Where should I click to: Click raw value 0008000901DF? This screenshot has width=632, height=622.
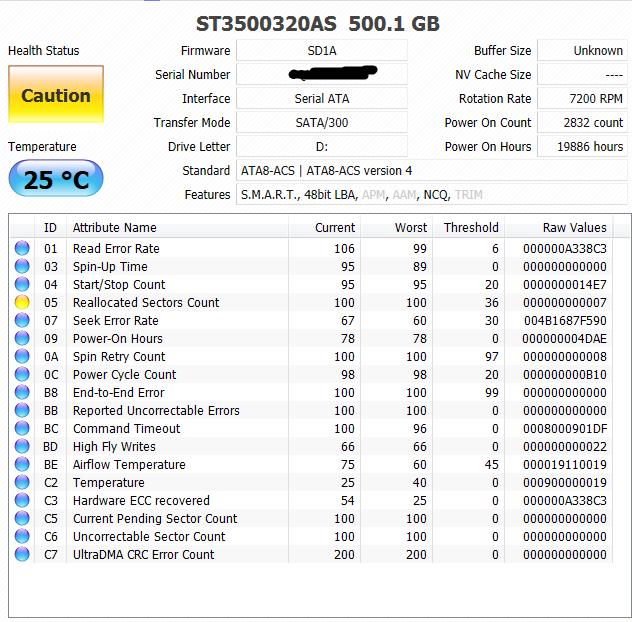565,429
